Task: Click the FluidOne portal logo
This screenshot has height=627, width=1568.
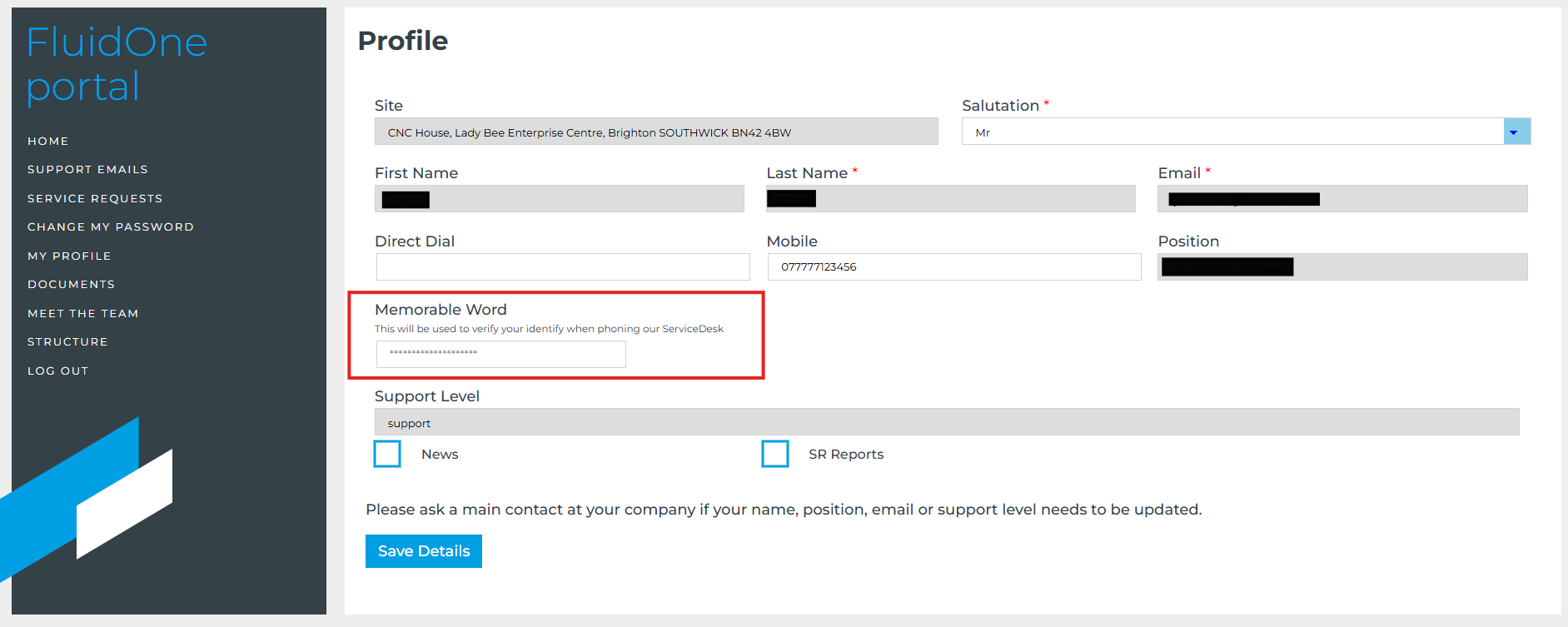Action: click(x=117, y=64)
